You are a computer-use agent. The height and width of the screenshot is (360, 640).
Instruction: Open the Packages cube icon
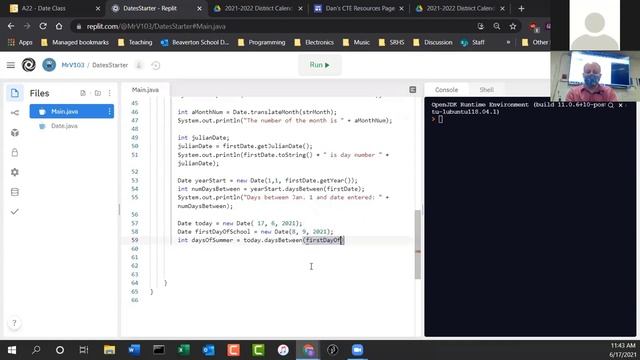pos(15,133)
